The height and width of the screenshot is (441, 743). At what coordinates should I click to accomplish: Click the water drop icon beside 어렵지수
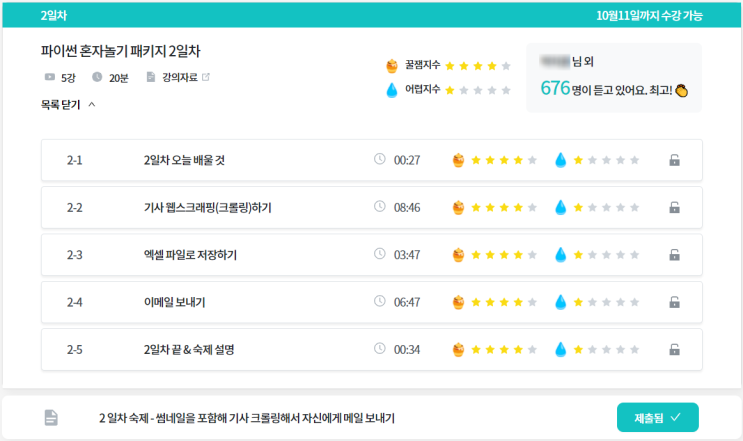(392, 90)
